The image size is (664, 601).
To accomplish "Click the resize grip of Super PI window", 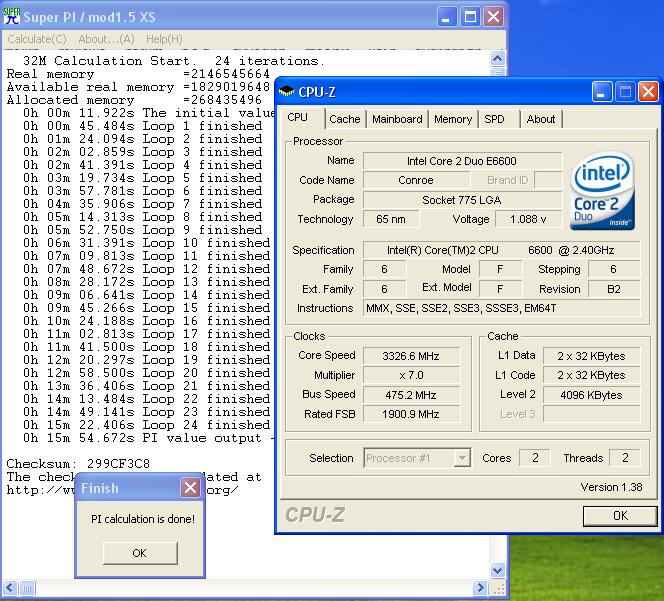I will pos(499,588).
